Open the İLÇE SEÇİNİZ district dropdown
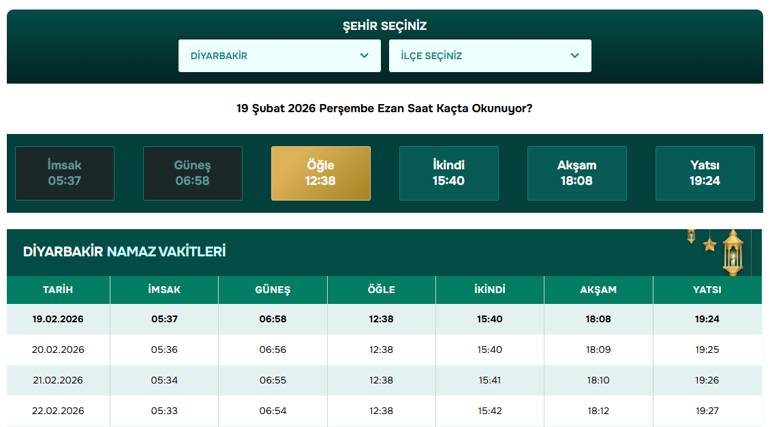Viewport: 770px width, 427px height. (490, 55)
